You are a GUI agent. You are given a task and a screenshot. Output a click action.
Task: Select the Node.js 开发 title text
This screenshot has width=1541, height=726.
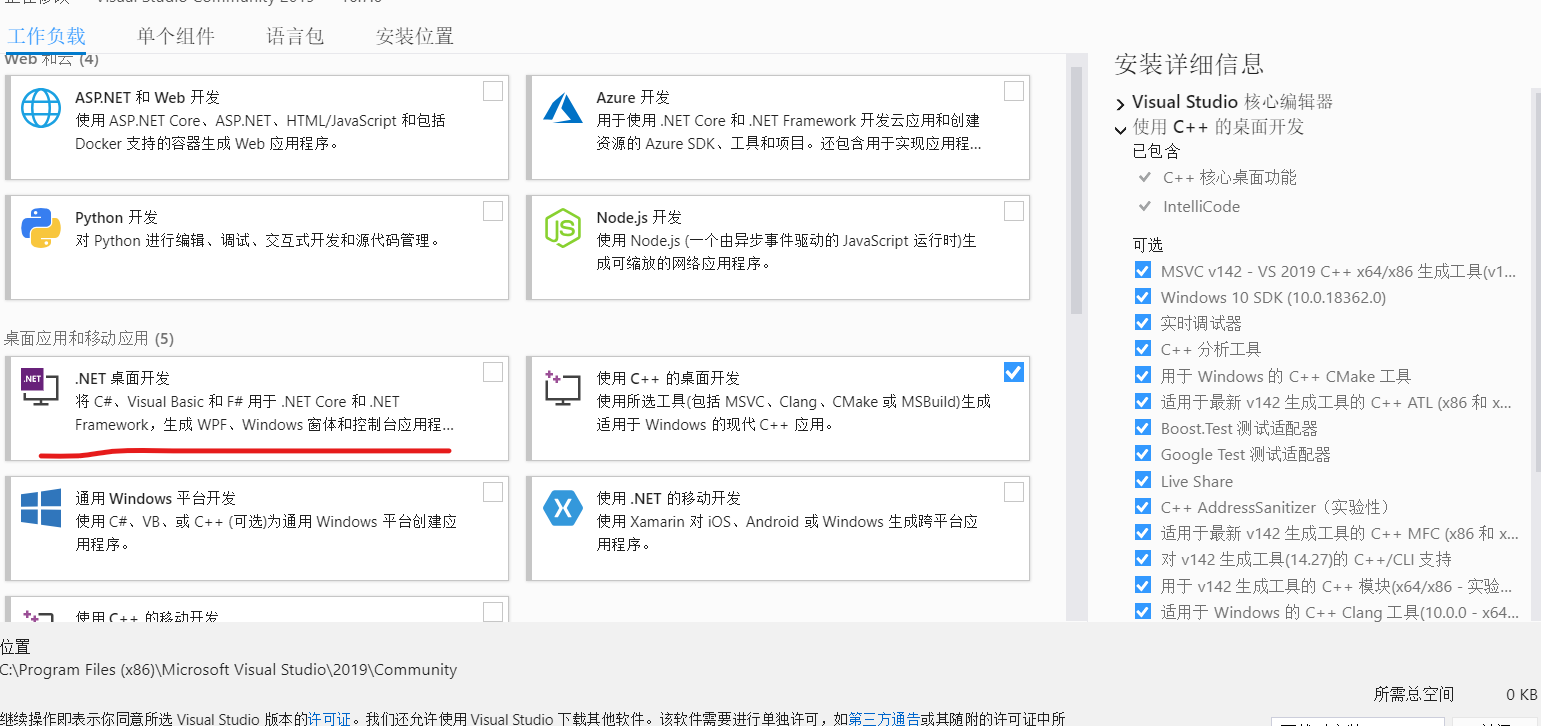pyautogui.click(x=639, y=217)
